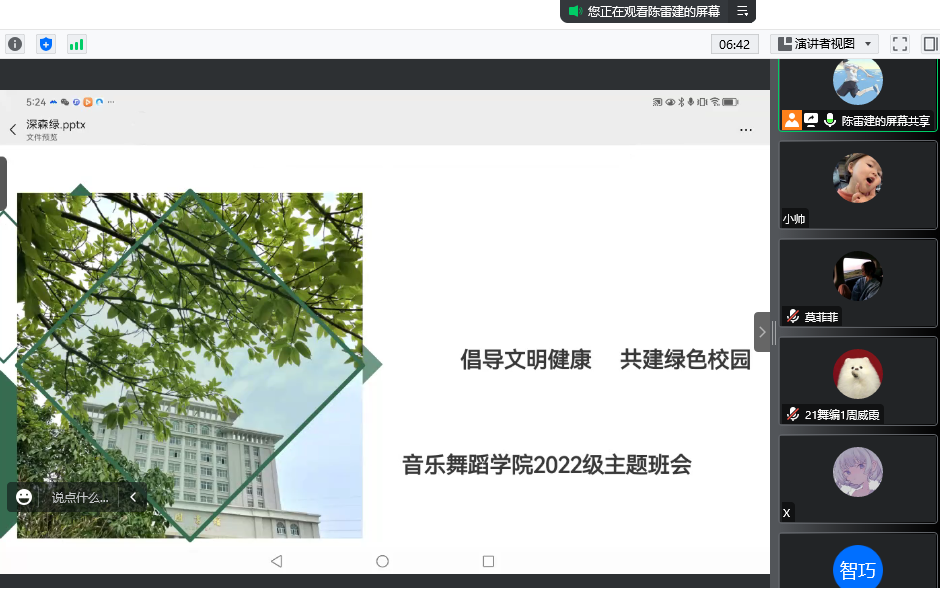
Task: Select participant X anime avatar
Action: (x=858, y=472)
